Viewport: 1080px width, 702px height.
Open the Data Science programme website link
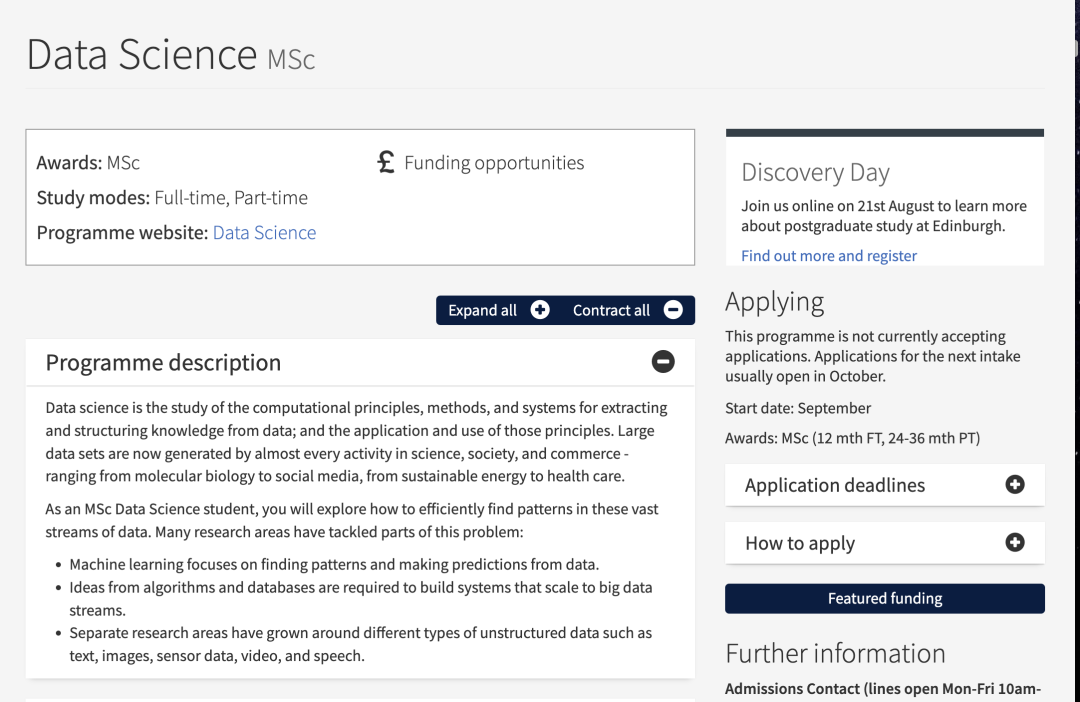(x=264, y=232)
